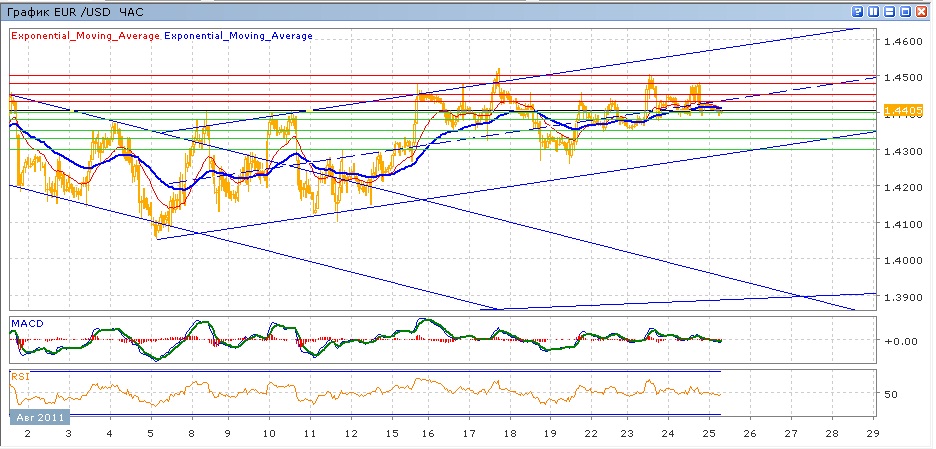The width and height of the screenshot is (936, 449).
Task: Close the EUR/USD chart window
Action: (x=921, y=11)
